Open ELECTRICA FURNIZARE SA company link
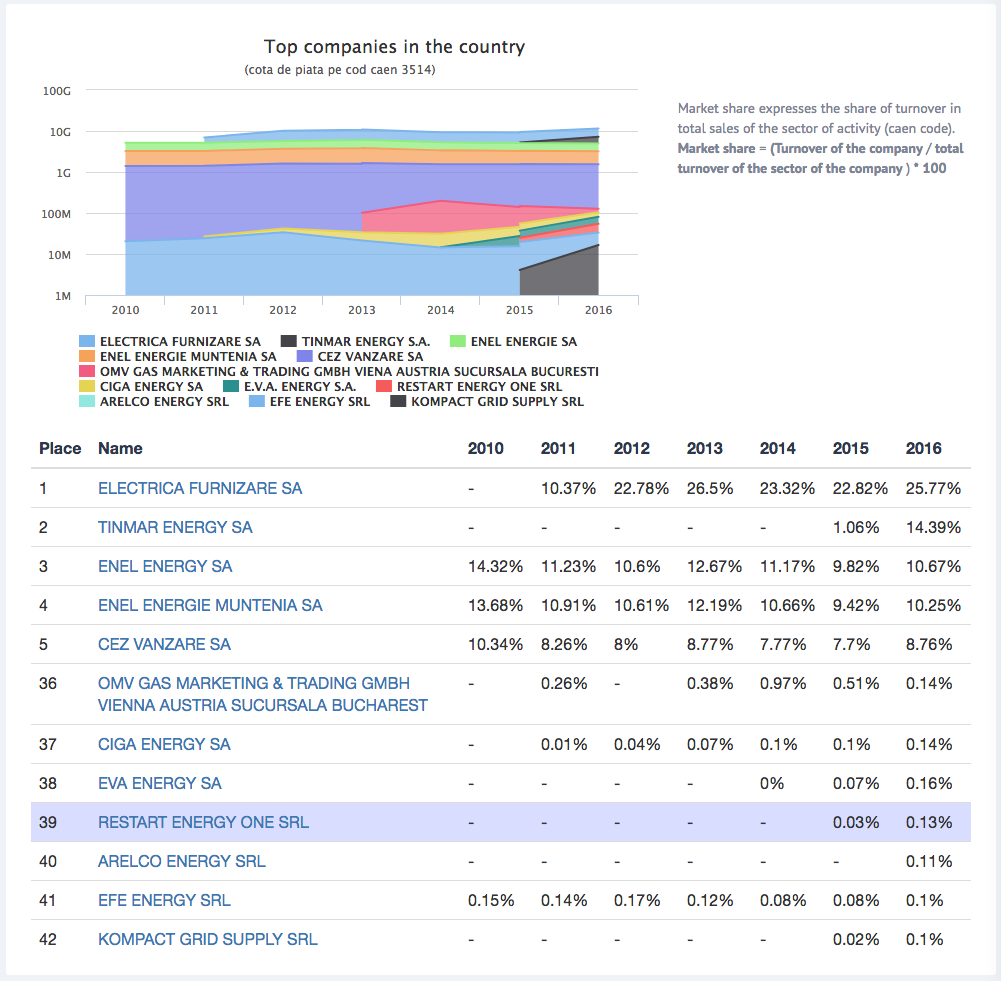This screenshot has height=981, width=1001. point(200,488)
